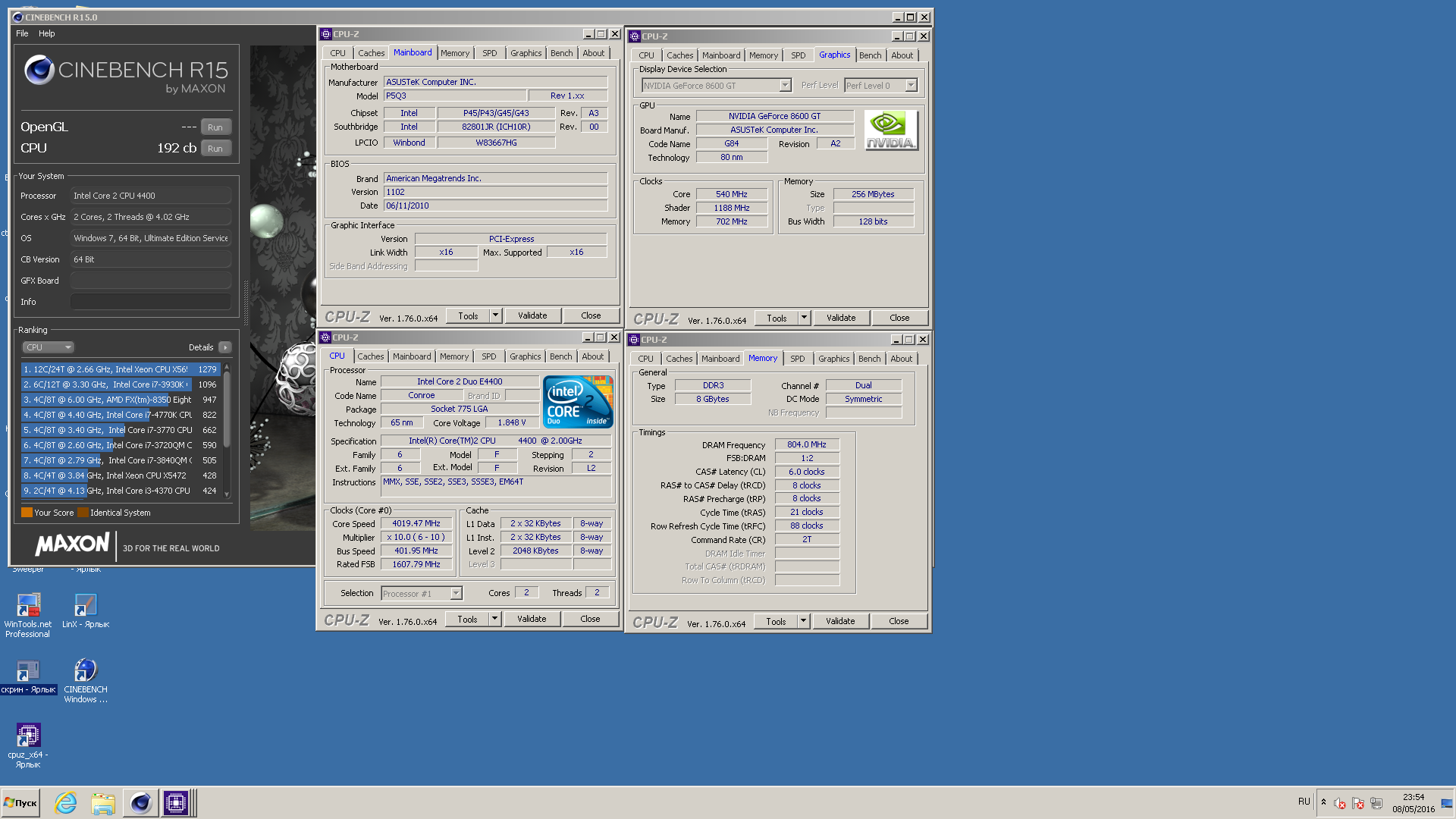Expand Tools arrow in Graphics window
This screenshot has height=819, width=1456.
click(804, 318)
